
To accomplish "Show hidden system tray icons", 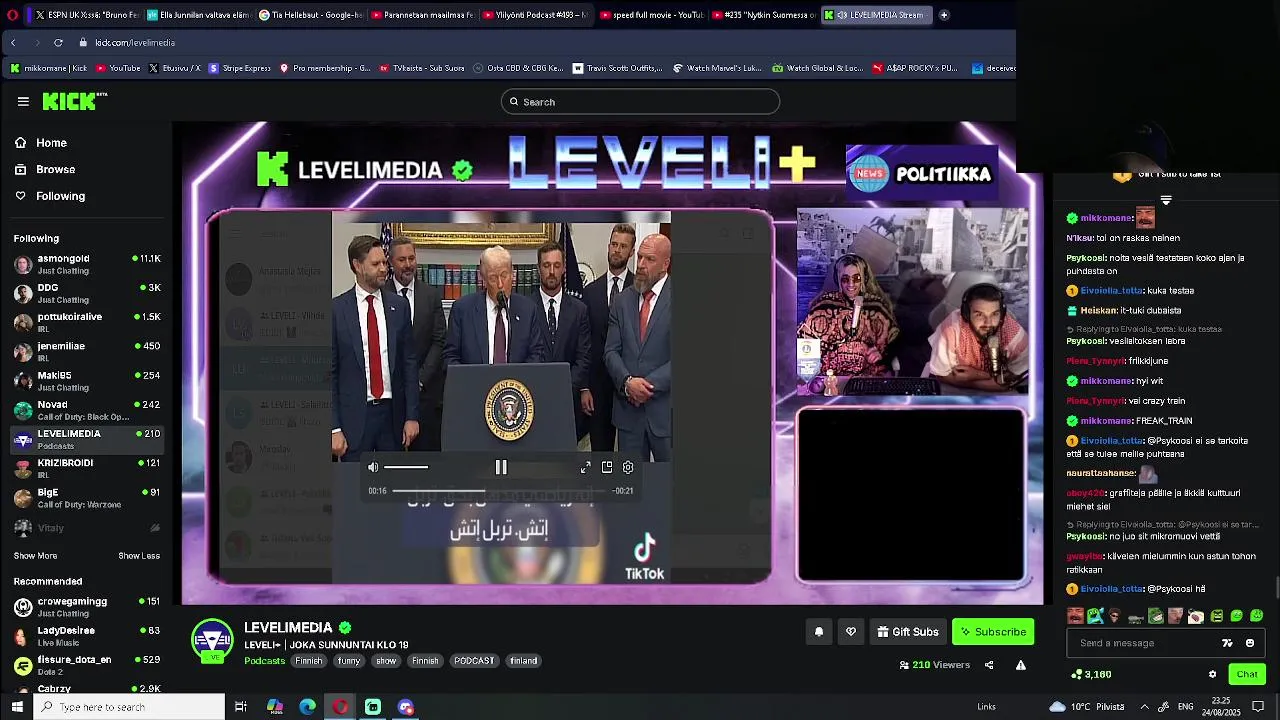I will point(1144,707).
